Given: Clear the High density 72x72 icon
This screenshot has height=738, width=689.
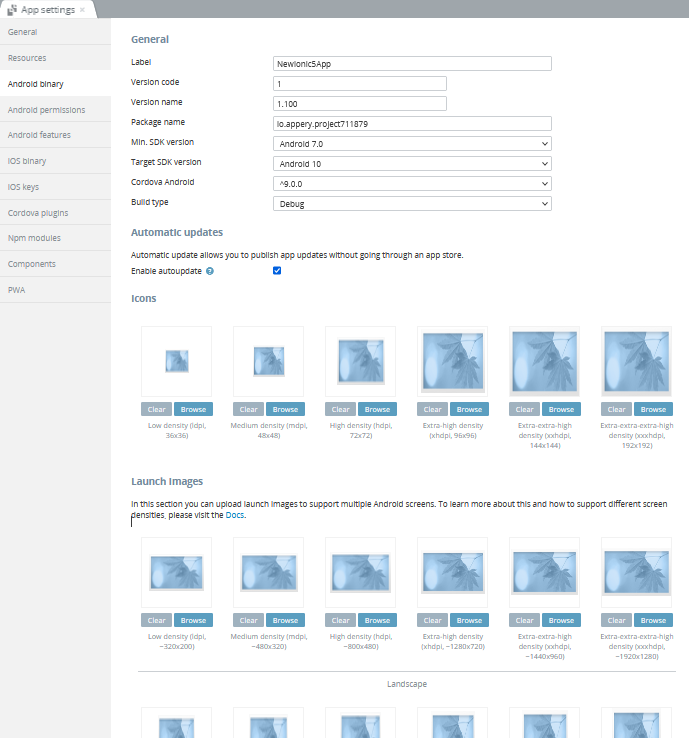Looking at the screenshot, I should [x=341, y=409].
